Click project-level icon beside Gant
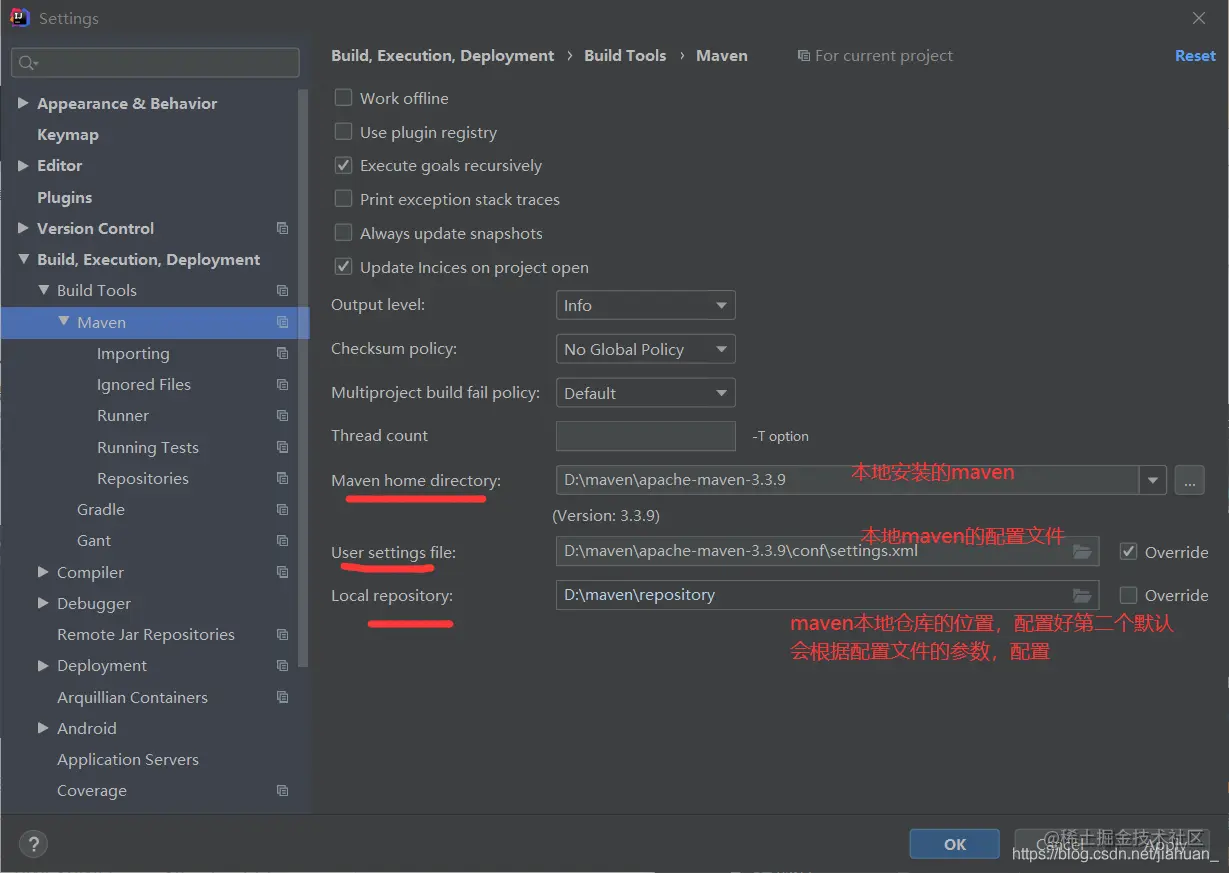This screenshot has width=1229, height=873. point(283,540)
